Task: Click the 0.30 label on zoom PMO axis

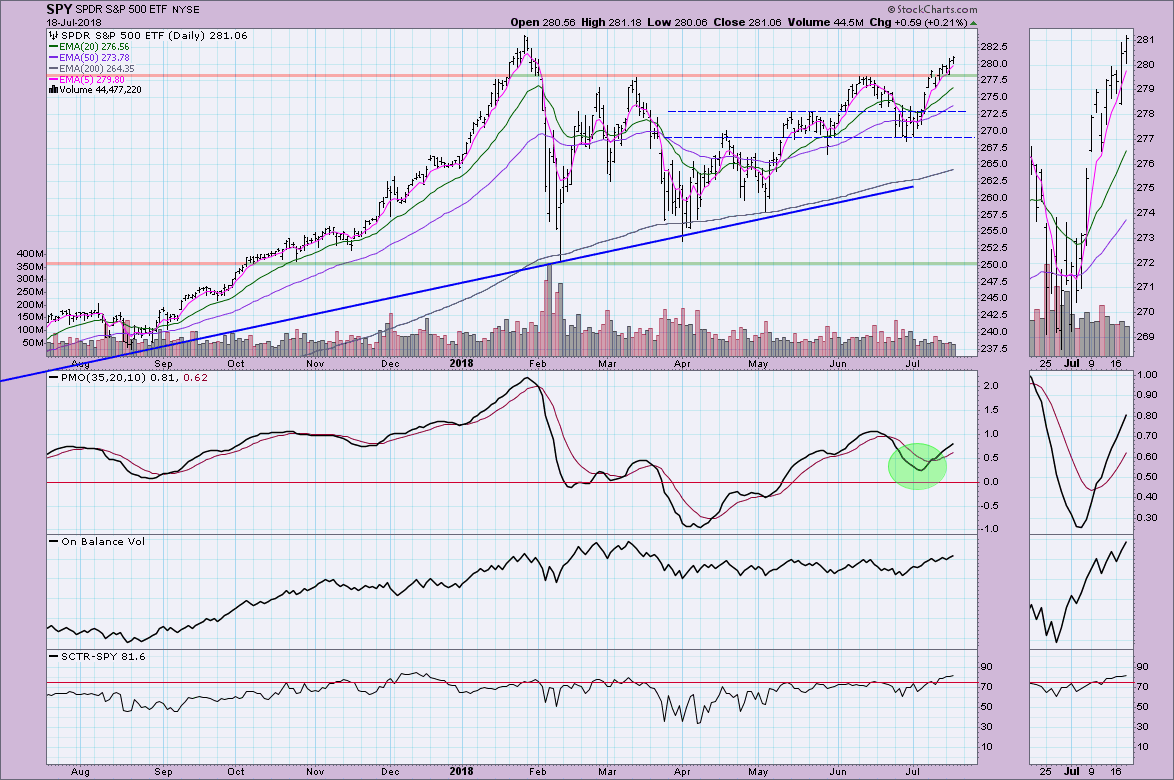Action: click(1146, 517)
